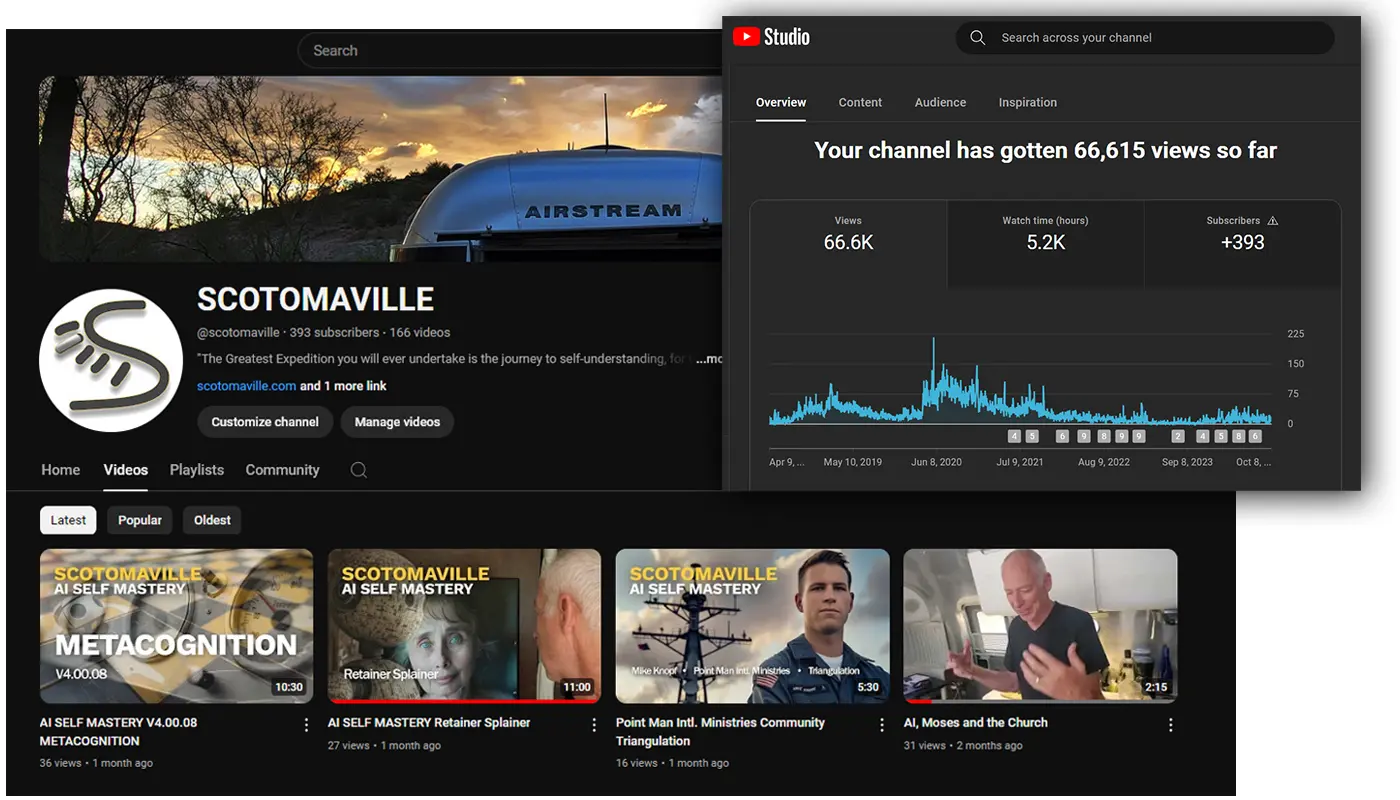Select the Views 66.6K metric card
This screenshot has width=1400, height=800.
coord(848,245)
